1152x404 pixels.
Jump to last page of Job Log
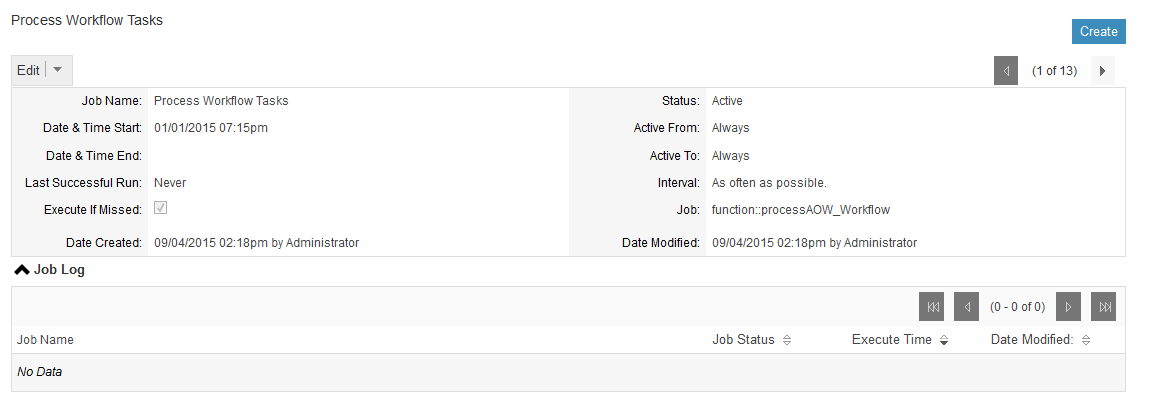1104,307
